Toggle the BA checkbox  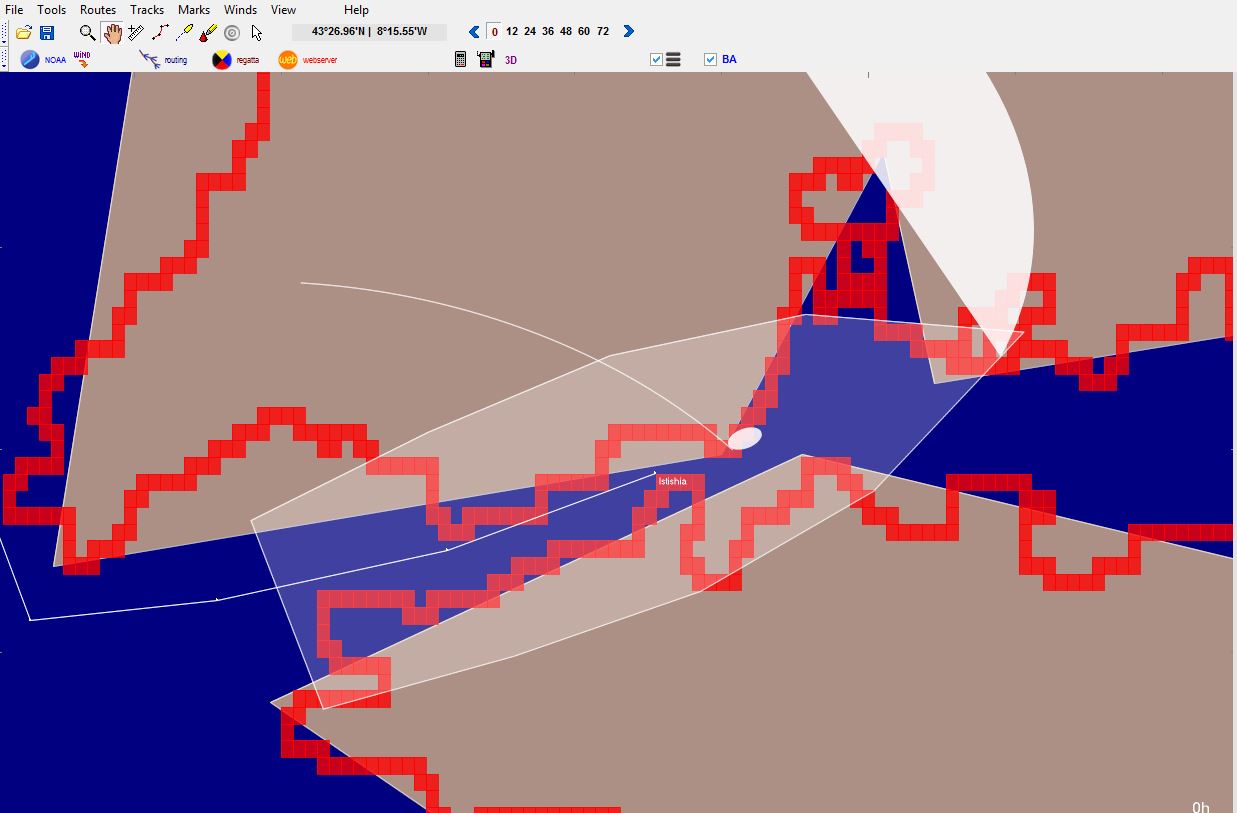710,60
